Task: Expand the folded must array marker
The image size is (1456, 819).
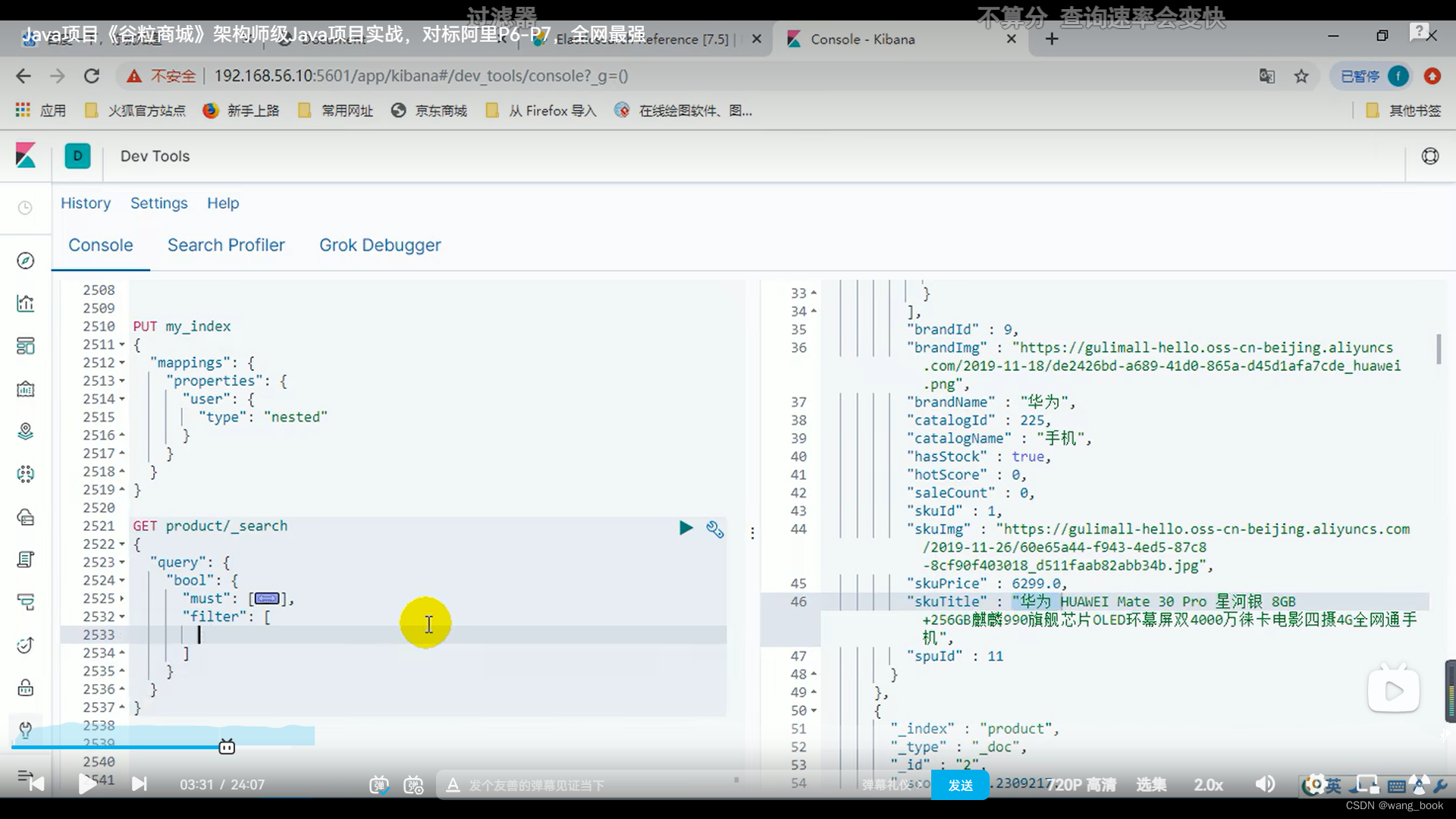Action: [x=267, y=598]
